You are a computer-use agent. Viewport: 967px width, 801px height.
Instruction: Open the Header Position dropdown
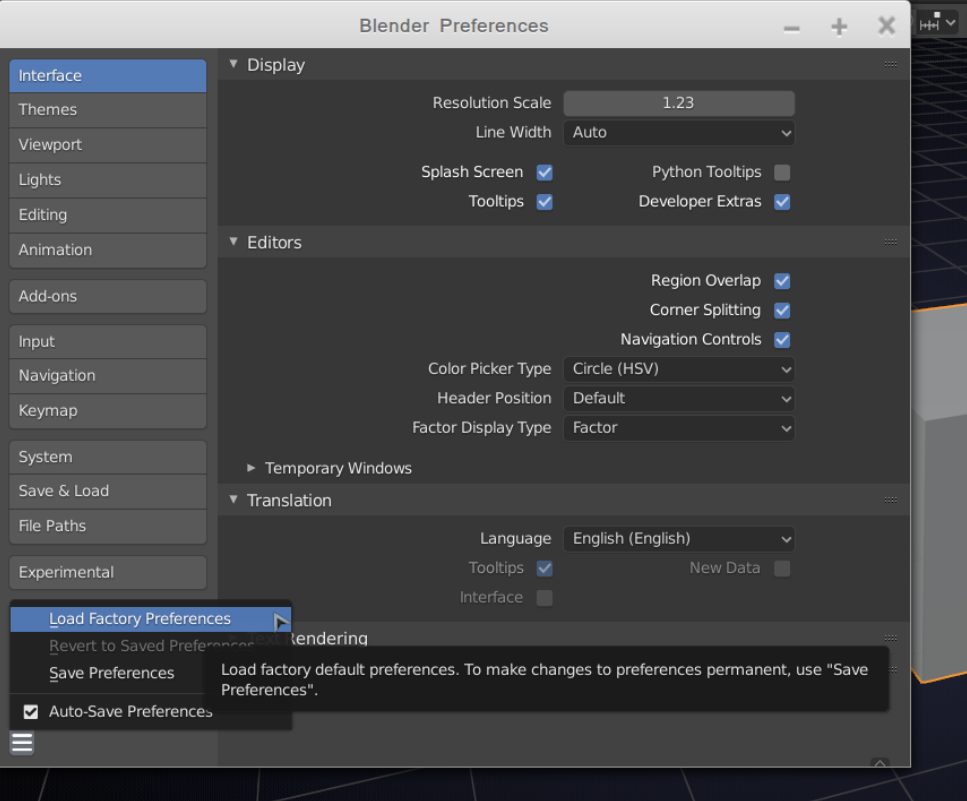pos(678,398)
